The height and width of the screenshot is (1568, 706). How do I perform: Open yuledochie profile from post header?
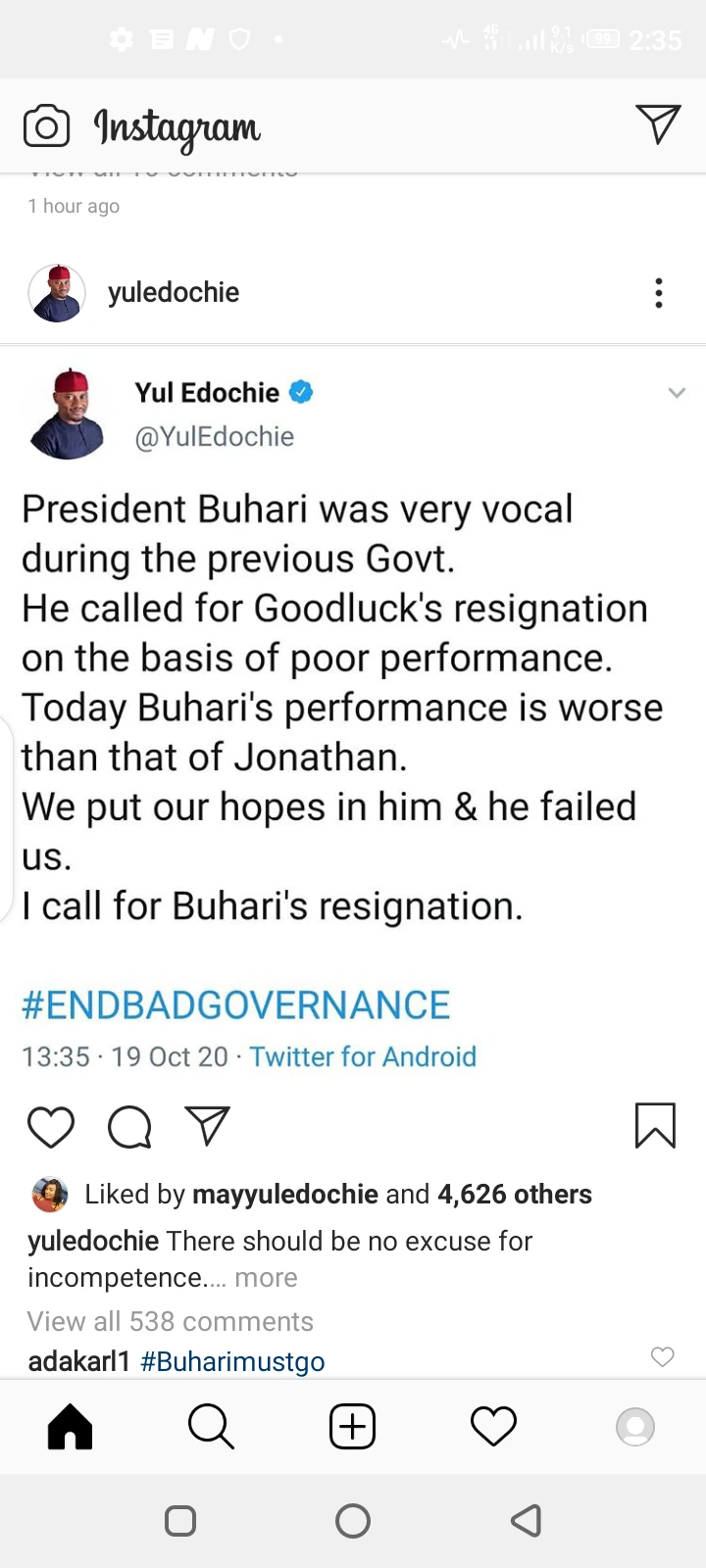click(x=173, y=293)
